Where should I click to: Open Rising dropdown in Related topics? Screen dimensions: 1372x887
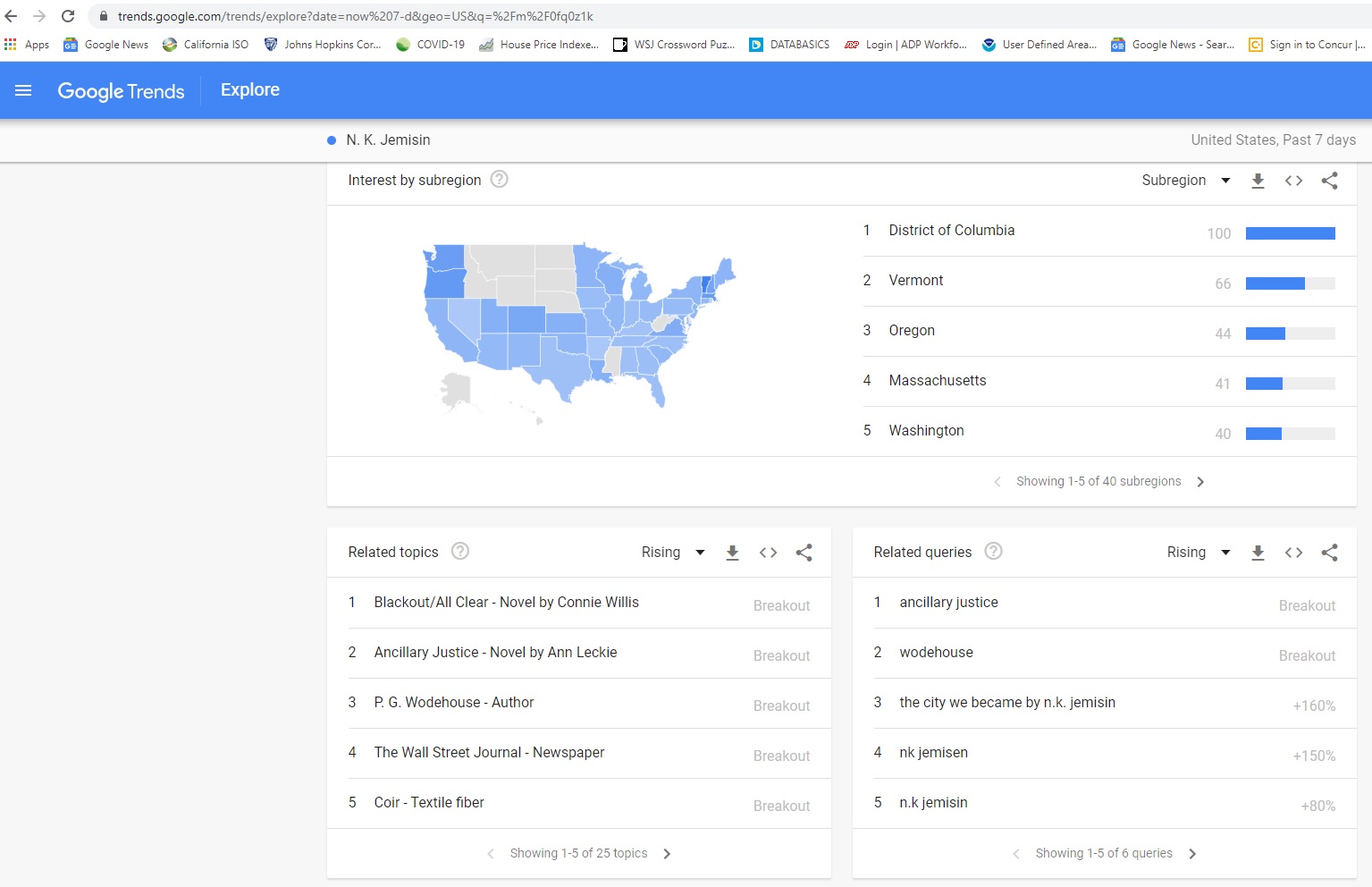point(674,553)
